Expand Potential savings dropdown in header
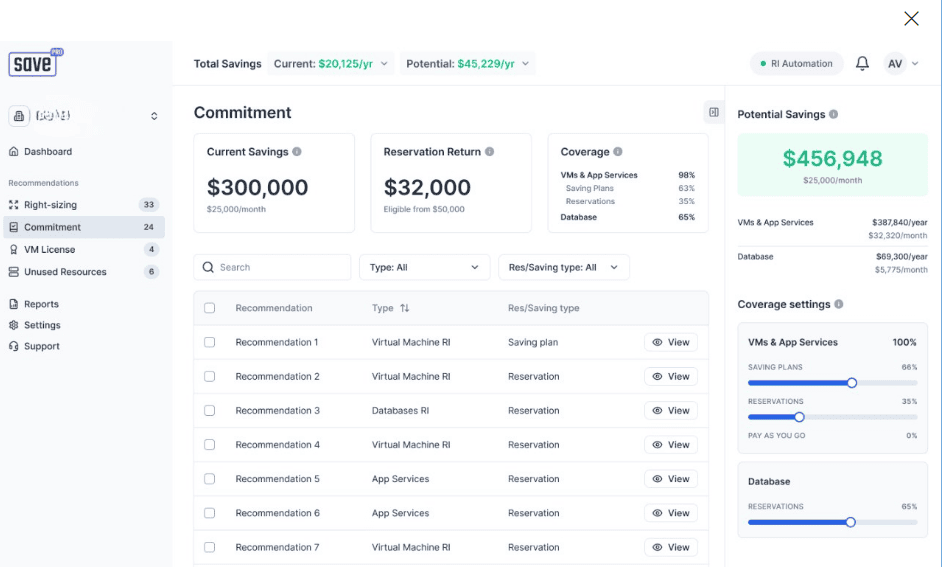This screenshot has height=567, width=942. pyautogui.click(x=468, y=64)
